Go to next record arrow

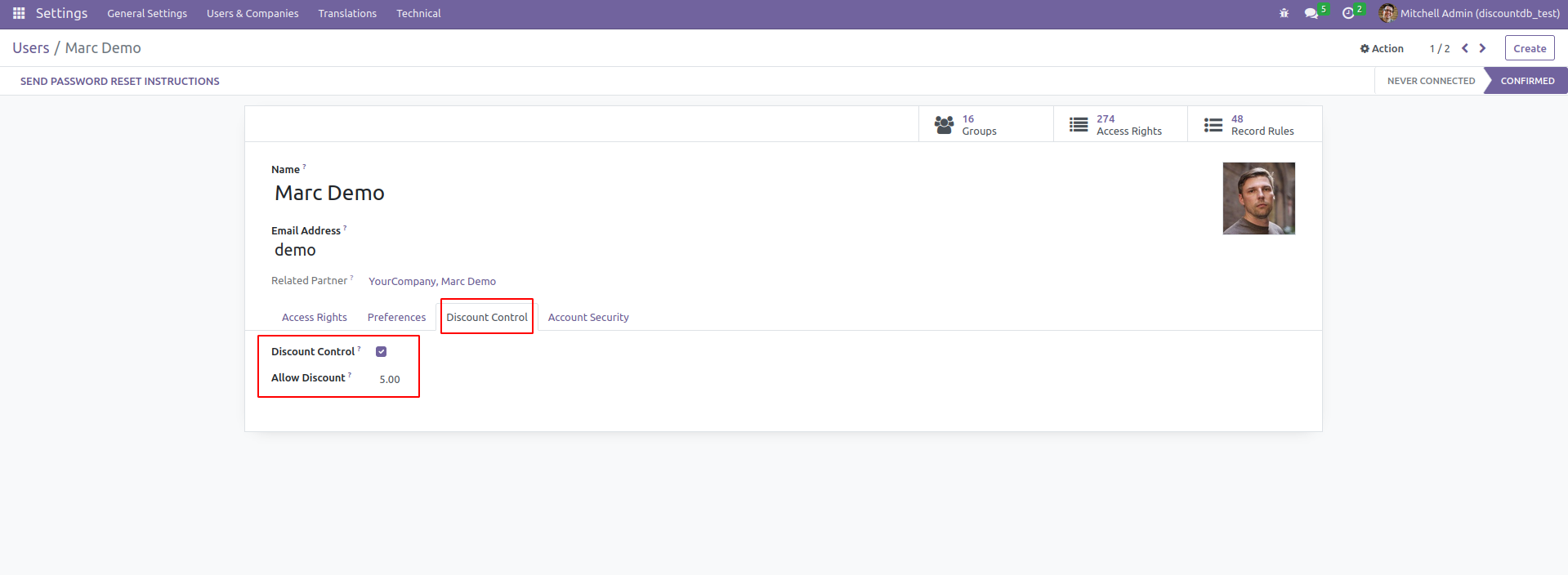click(1482, 48)
